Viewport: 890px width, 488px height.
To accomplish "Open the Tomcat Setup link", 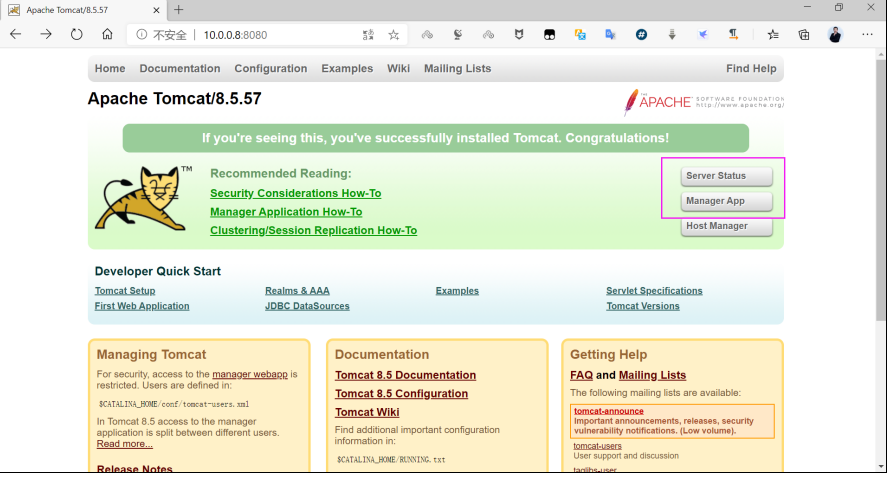I will pyautogui.click(x=125, y=291).
